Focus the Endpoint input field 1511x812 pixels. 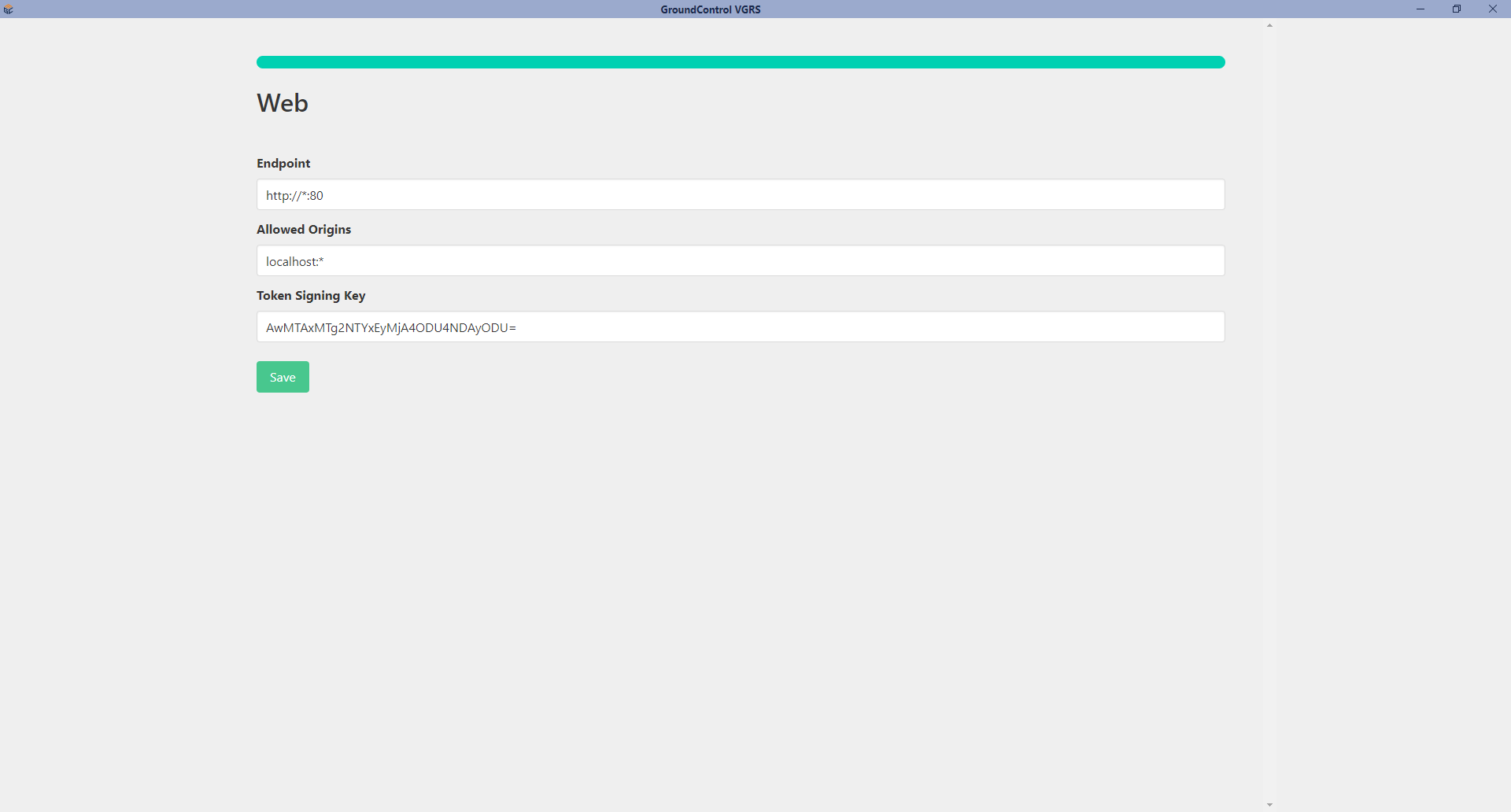pos(740,195)
